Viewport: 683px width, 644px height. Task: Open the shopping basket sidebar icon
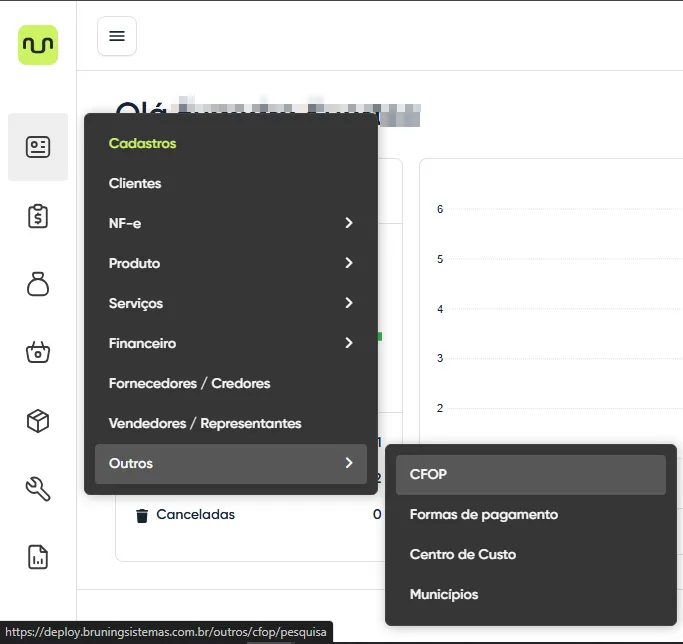(38, 352)
